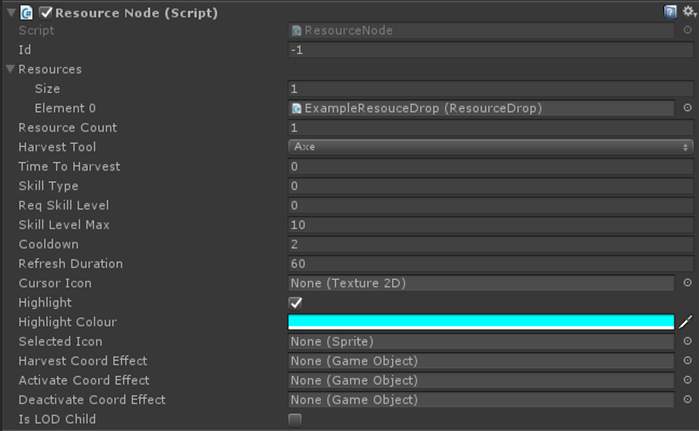Enable the Is LOD Child checkbox
The image size is (699, 431).
point(295,420)
